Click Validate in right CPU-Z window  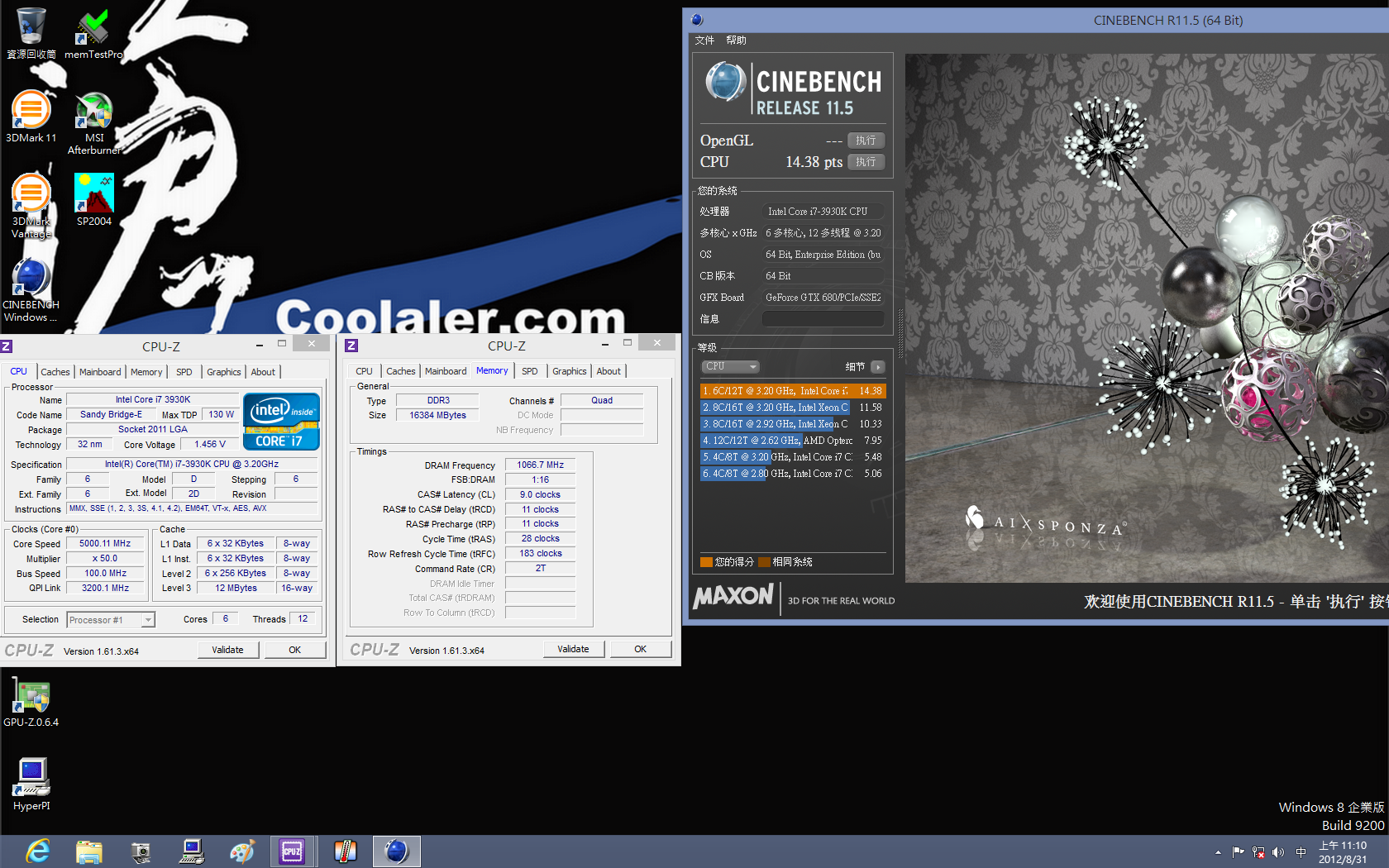[x=573, y=649]
